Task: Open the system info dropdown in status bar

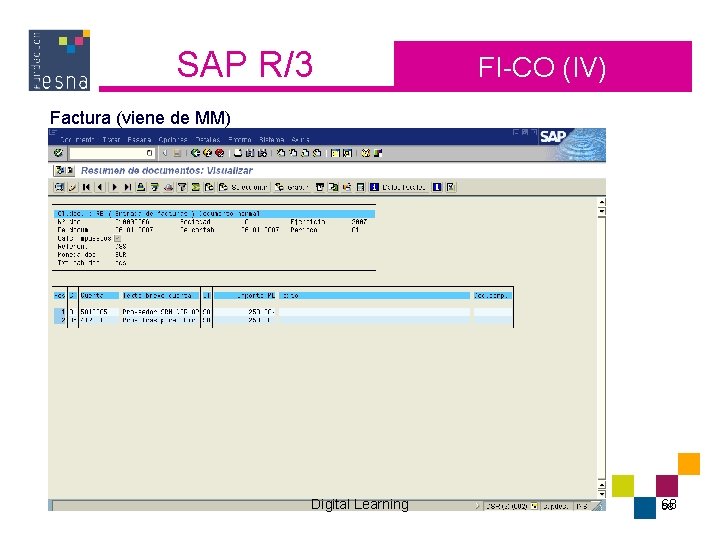Action: (534, 506)
